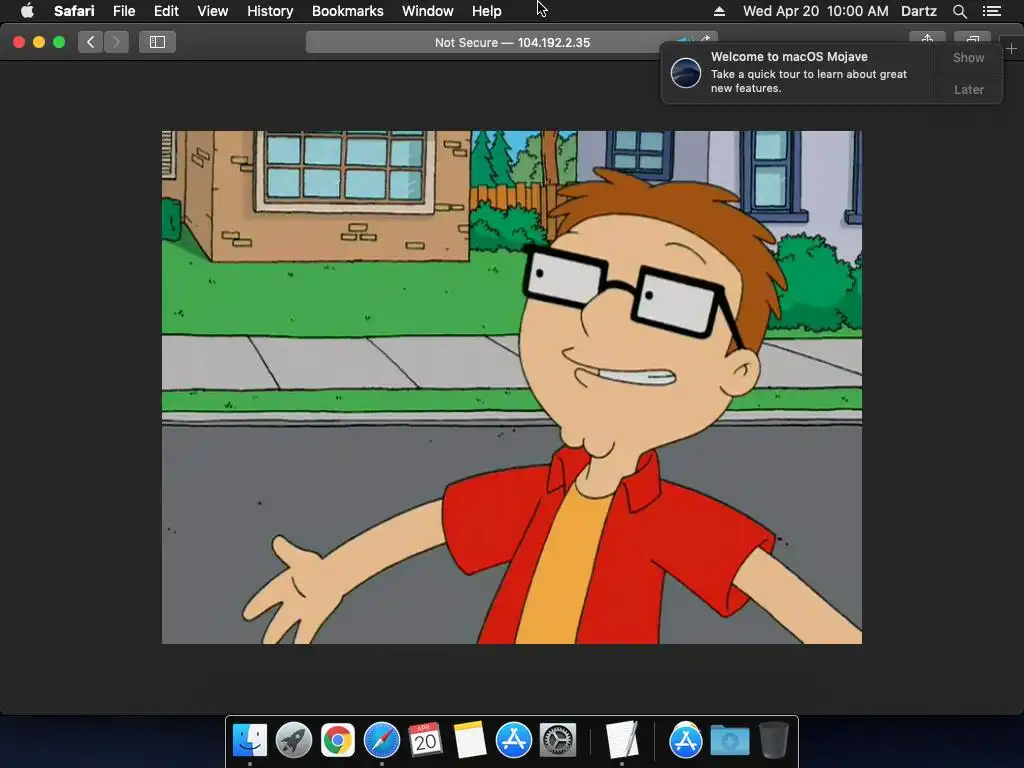Click Later on the Mojave notification
Viewport: 1024px width, 768px height.
(x=968, y=89)
